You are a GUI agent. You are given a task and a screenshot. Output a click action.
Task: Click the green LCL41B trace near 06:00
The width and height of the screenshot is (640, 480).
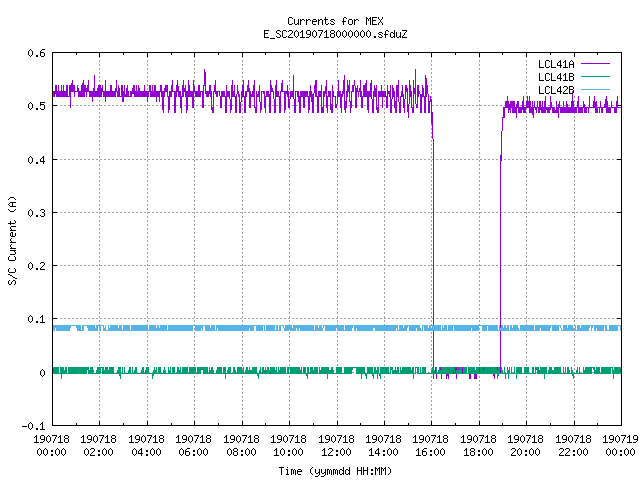194,371
